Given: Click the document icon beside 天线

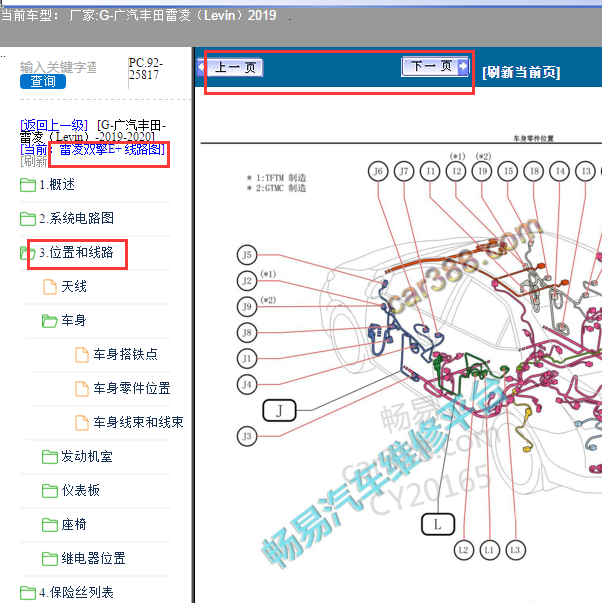Looking at the screenshot, I should 50,287.
